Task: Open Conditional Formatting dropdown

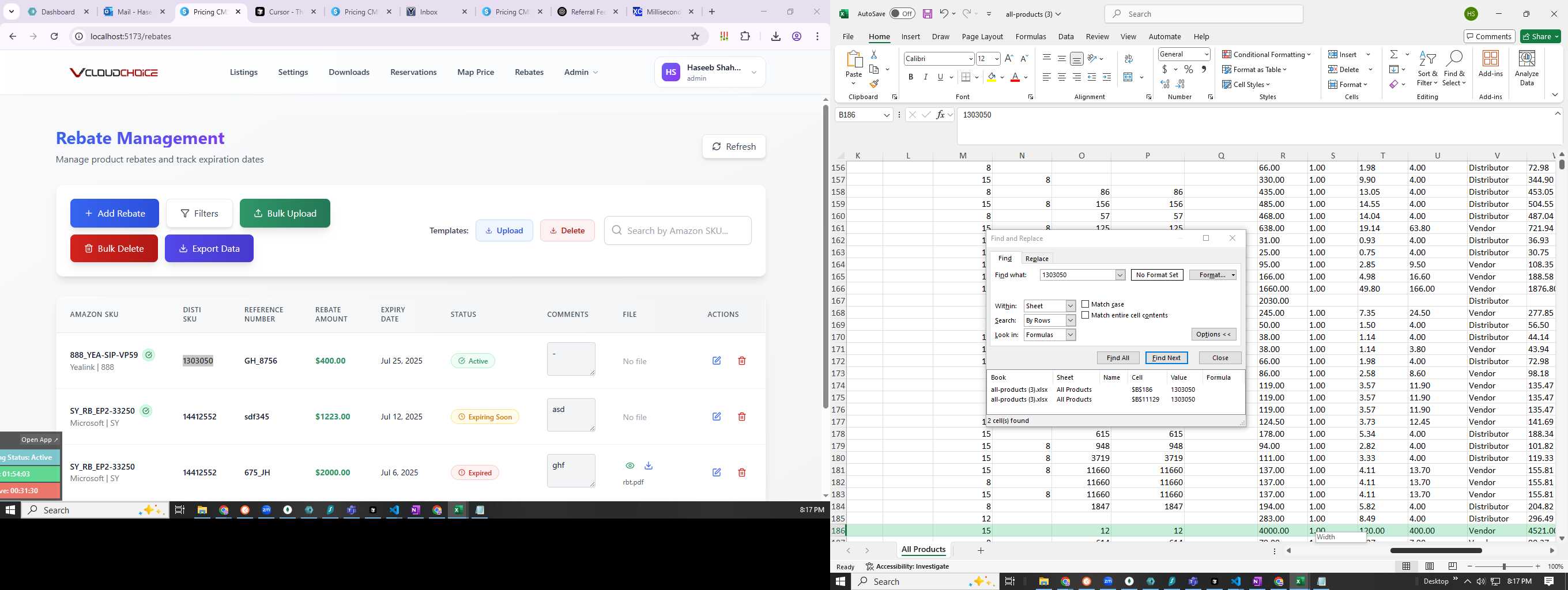Action: pos(1266,54)
